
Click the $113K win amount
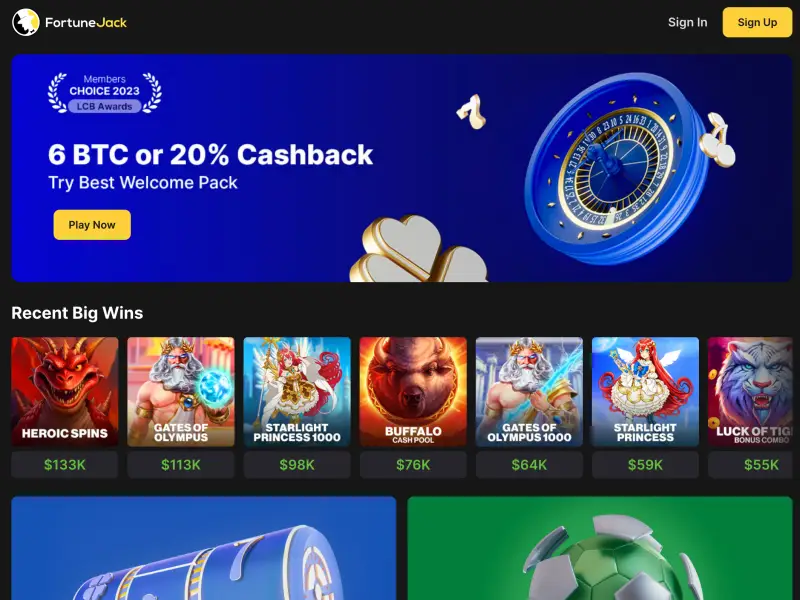(181, 465)
